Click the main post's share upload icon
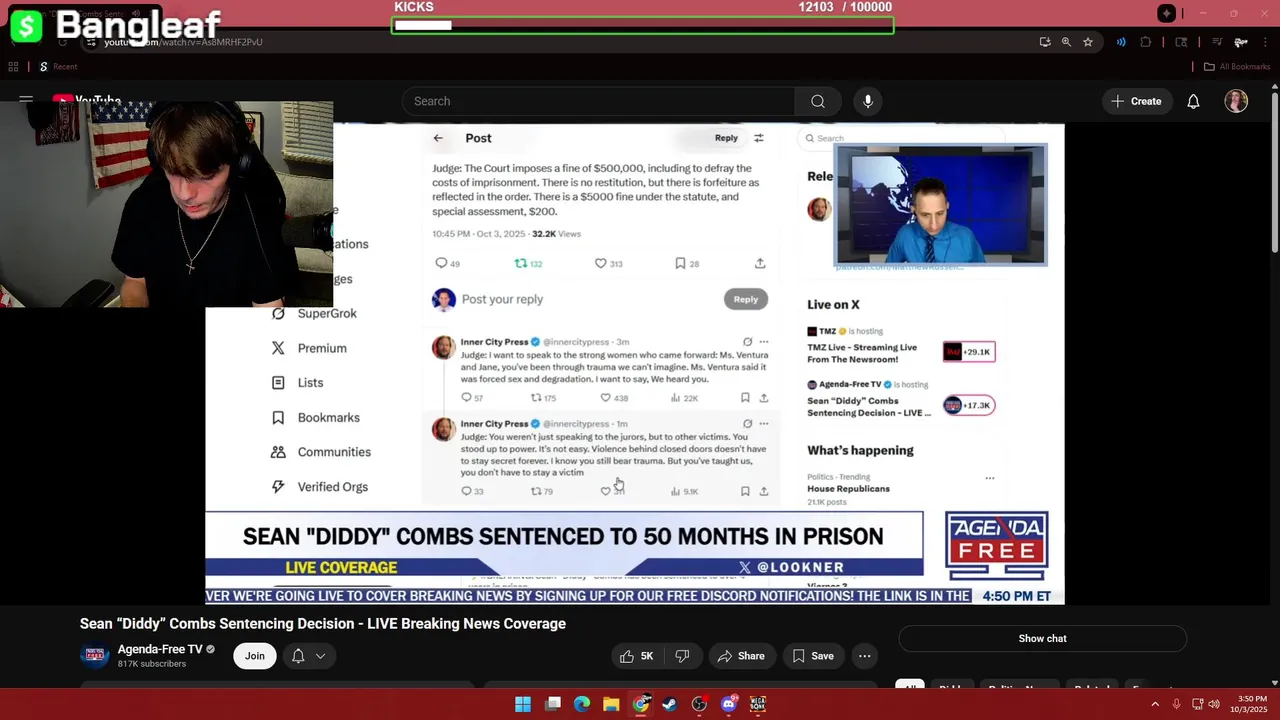Viewport: 1280px width, 720px height. (760, 263)
